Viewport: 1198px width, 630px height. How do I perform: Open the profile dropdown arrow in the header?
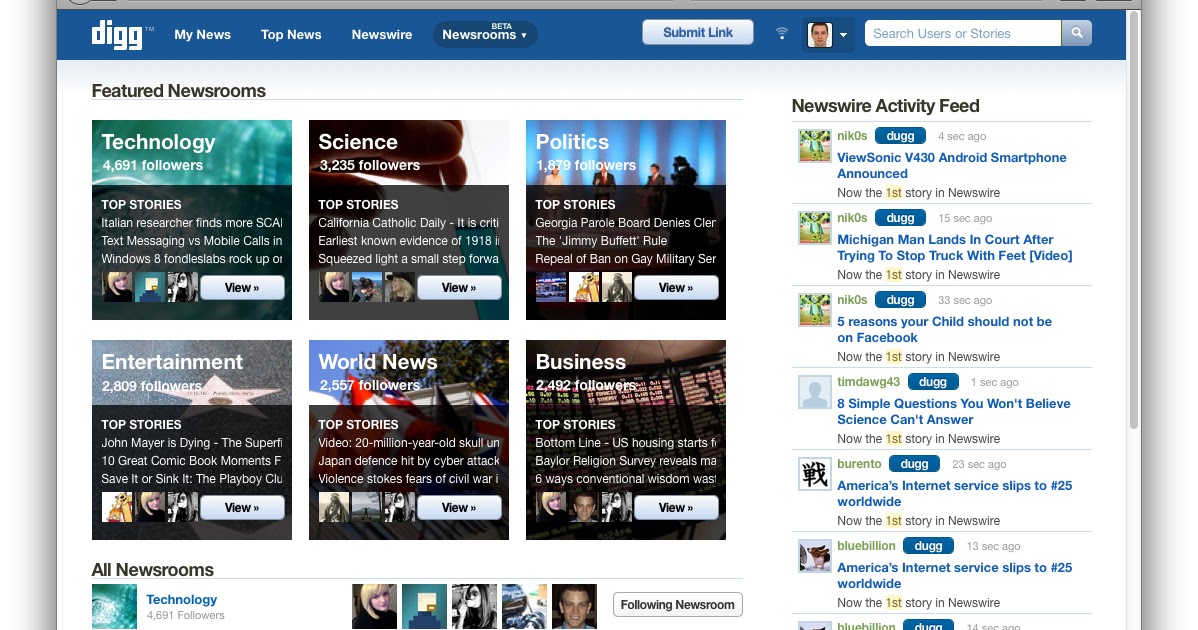[x=843, y=34]
